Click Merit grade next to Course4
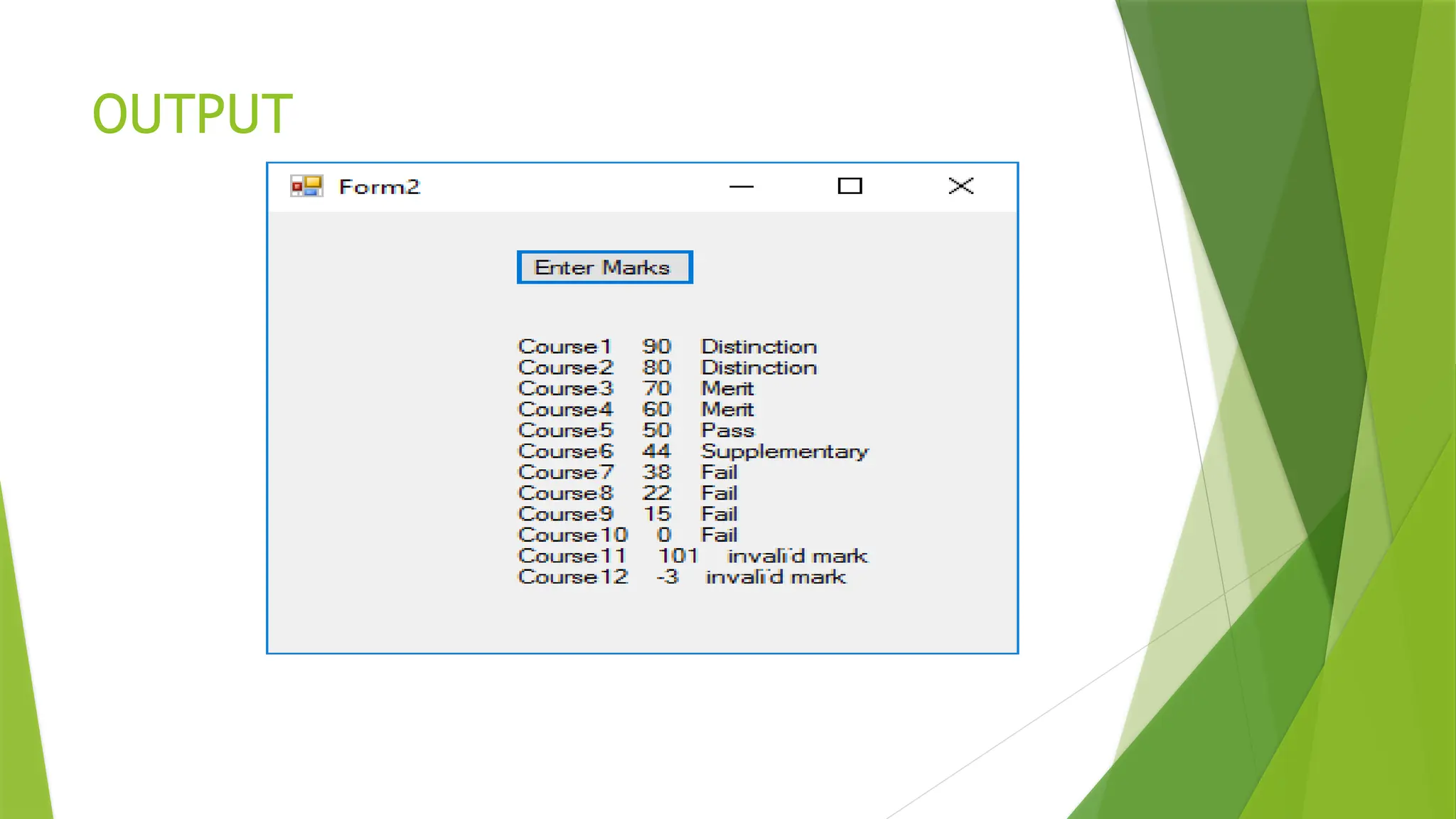Image resolution: width=1456 pixels, height=819 pixels. pyautogui.click(x=727, y=409)
